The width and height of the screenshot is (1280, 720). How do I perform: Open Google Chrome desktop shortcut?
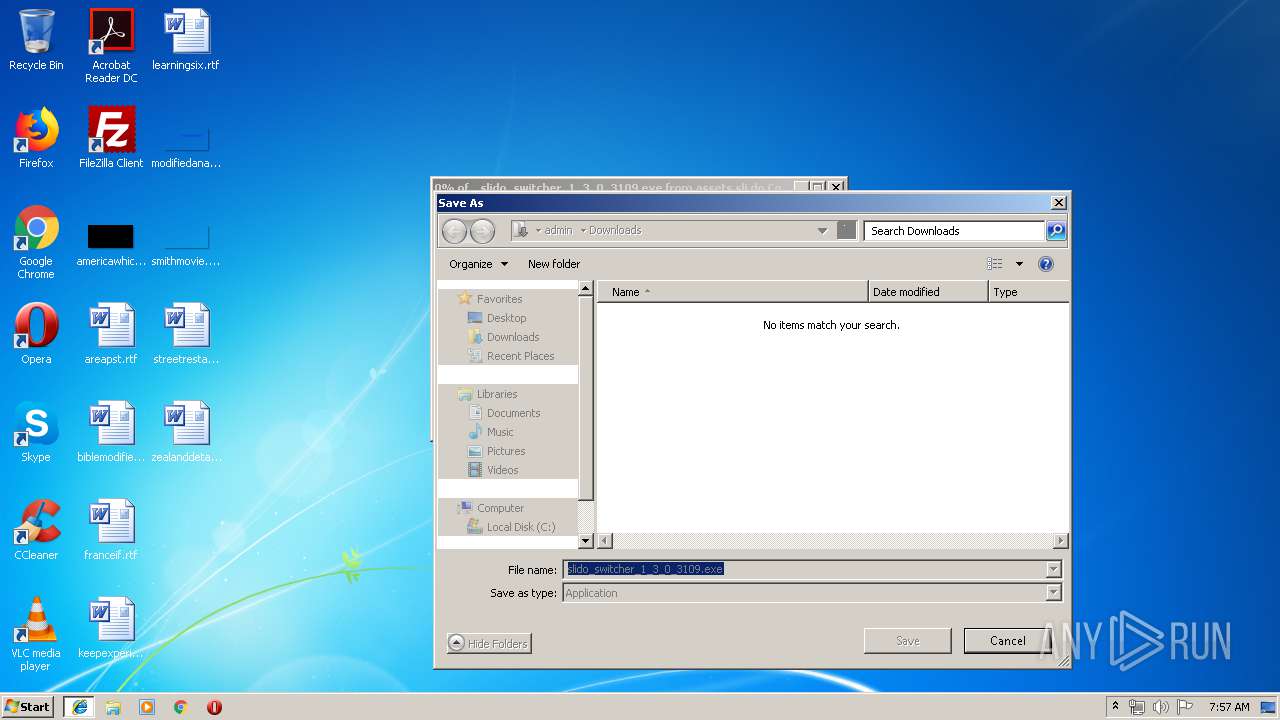tap(36, 242)
